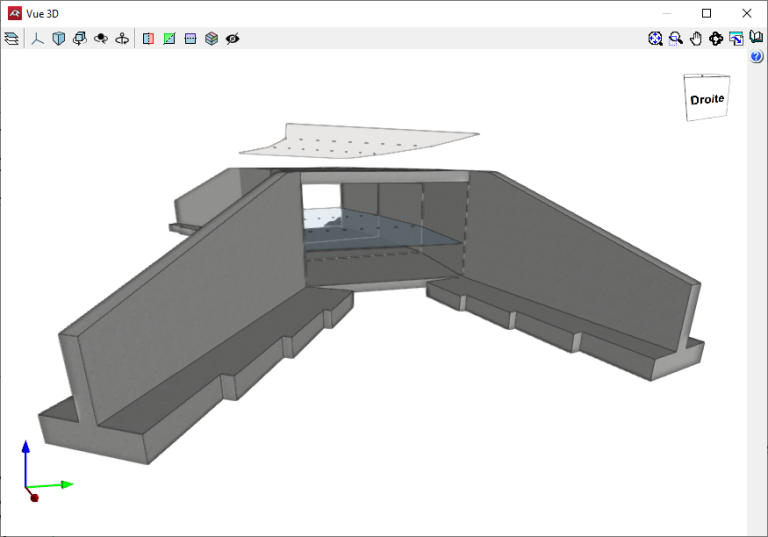Maximize the Vue 3D window
Screen dimensions: 768x537
(706, 13)
